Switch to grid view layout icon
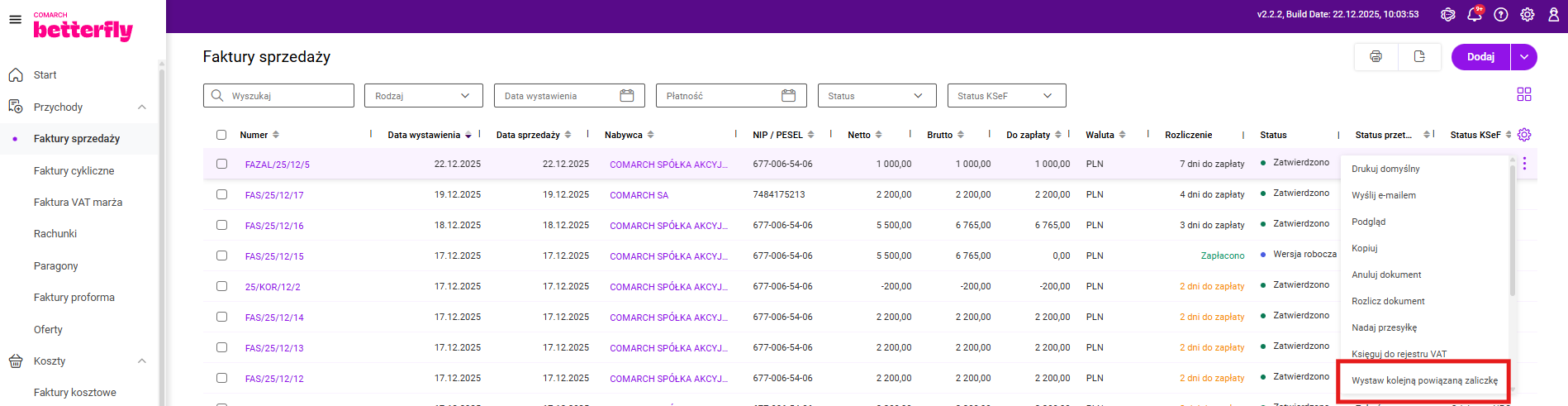This screenshot has width=1568, height=406. point(1524,95)
